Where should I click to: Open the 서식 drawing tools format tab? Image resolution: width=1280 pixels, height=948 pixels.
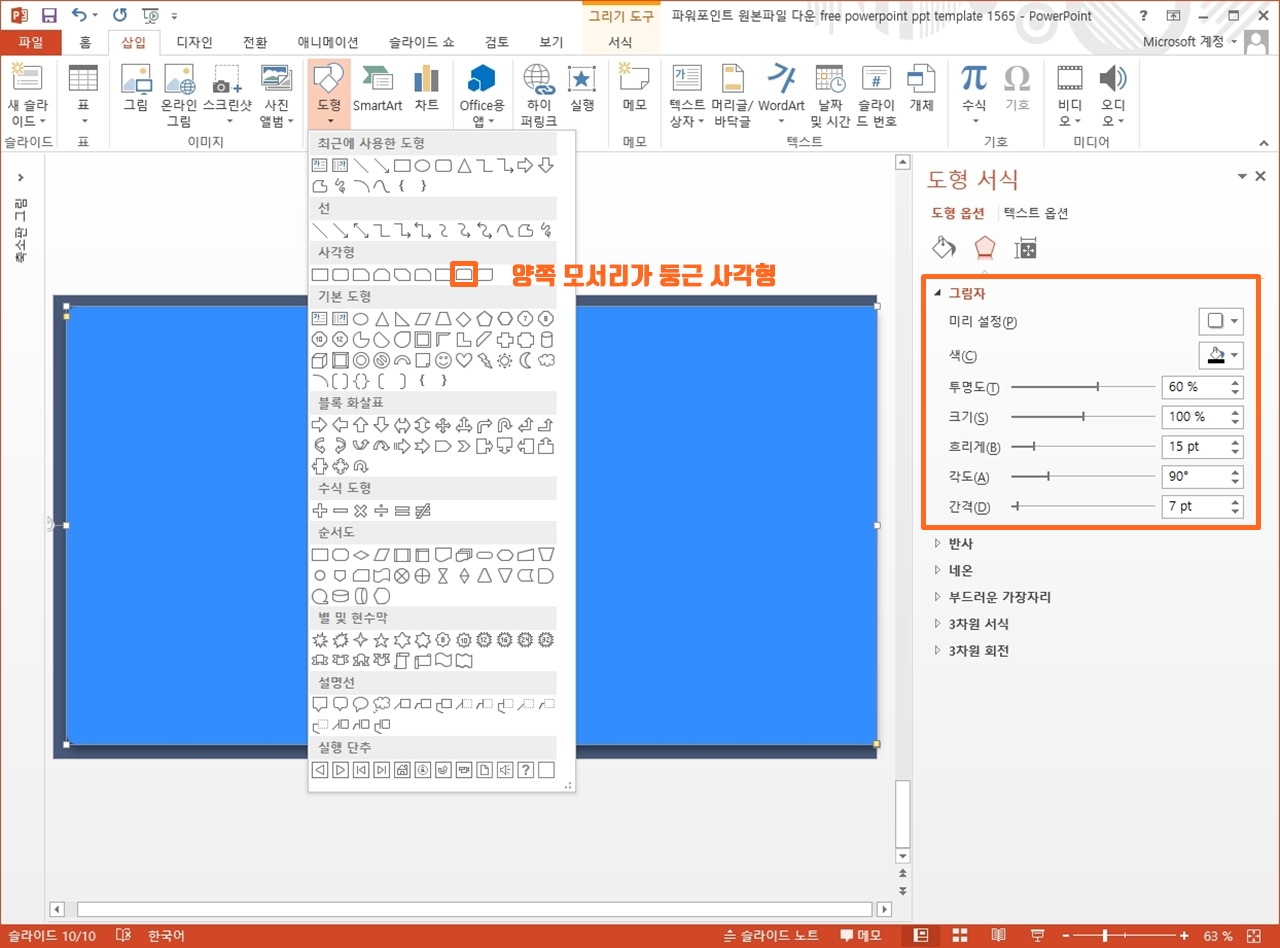[x=620, y=42]
